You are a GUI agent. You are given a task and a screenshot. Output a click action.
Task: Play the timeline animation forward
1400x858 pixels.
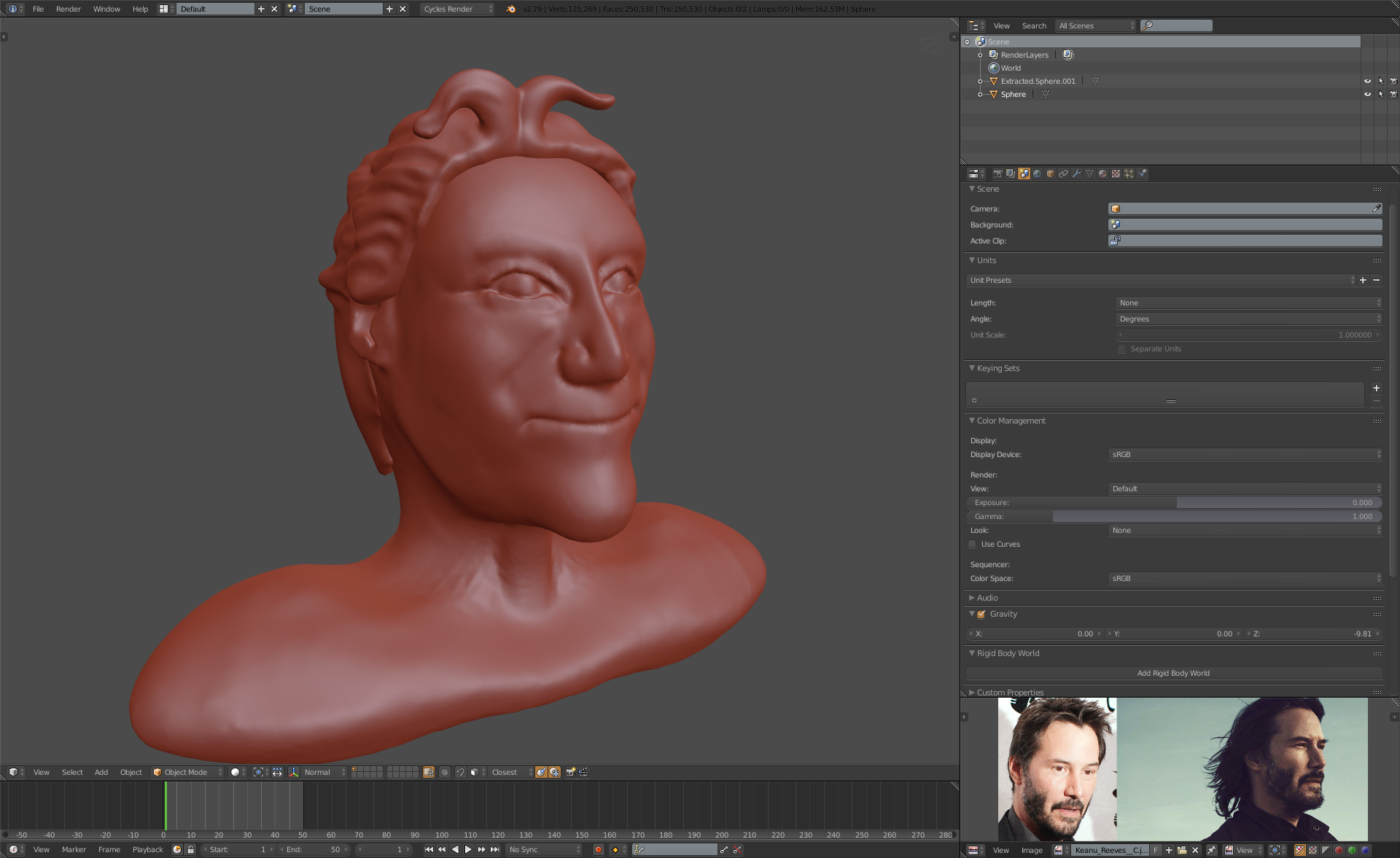point(468,849)
